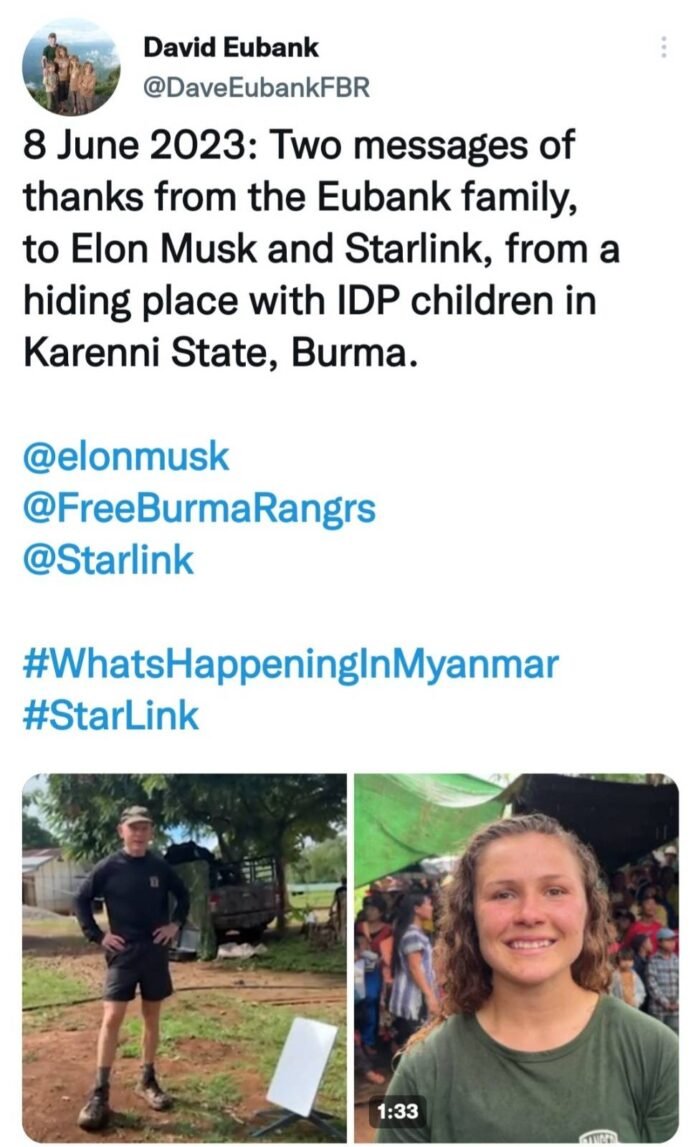Image resolution: width=696 pixels, height=1147 pixels.
Task: Open the @elonmusk mention
Action: [x=125, y=458]
